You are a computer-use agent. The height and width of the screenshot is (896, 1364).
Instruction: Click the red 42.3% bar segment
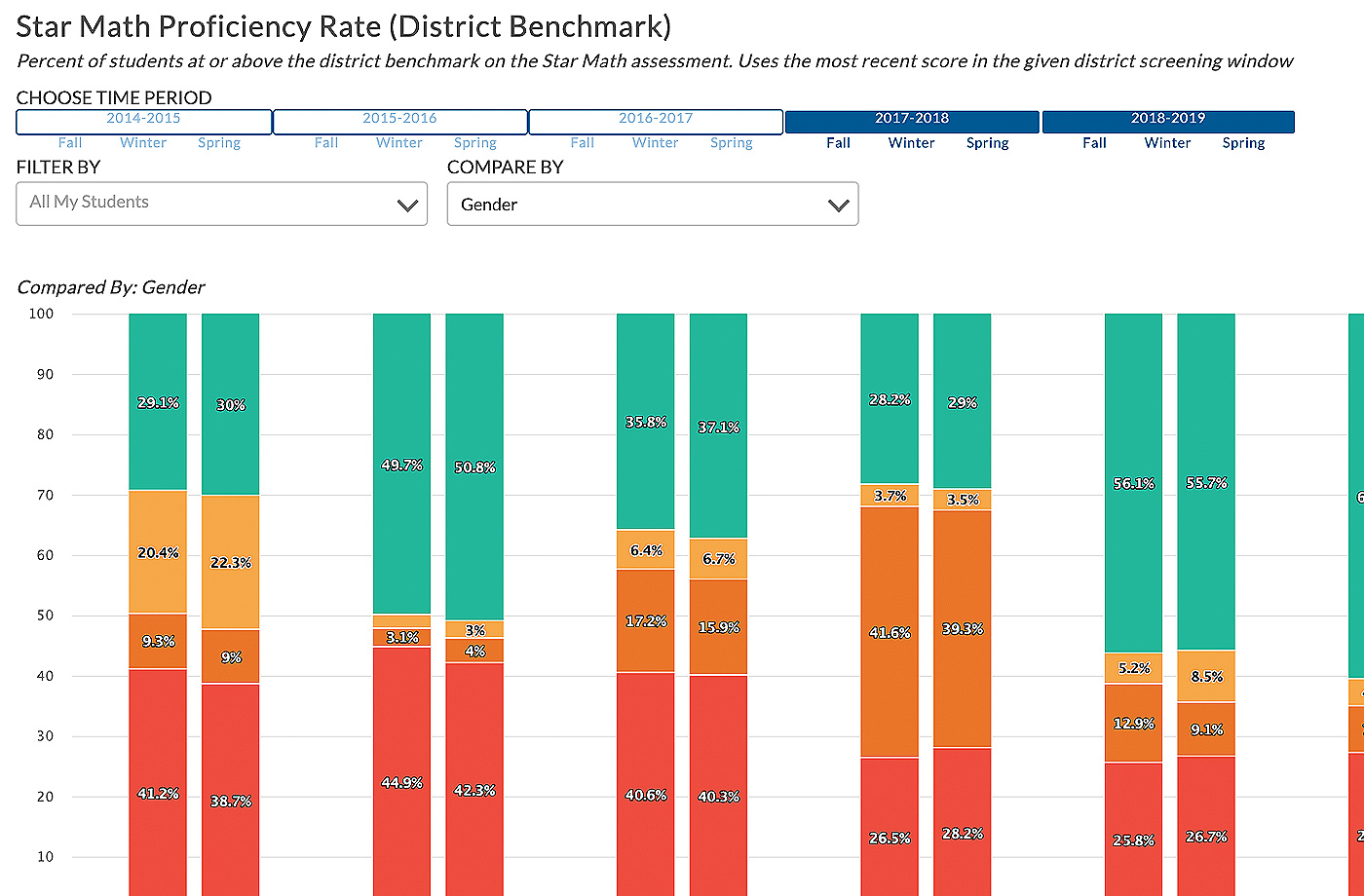click(474, 779)
